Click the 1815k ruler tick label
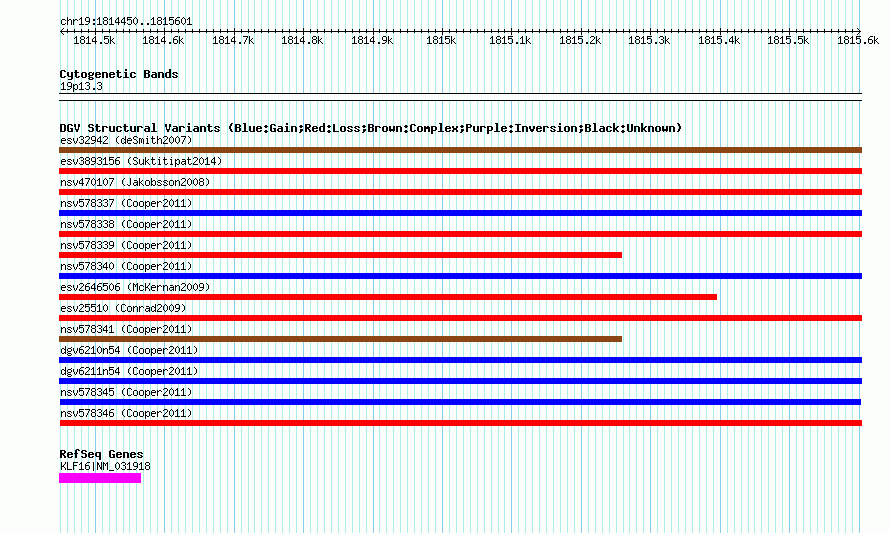The height and width of the screenshot is (533, 890). 441,40
